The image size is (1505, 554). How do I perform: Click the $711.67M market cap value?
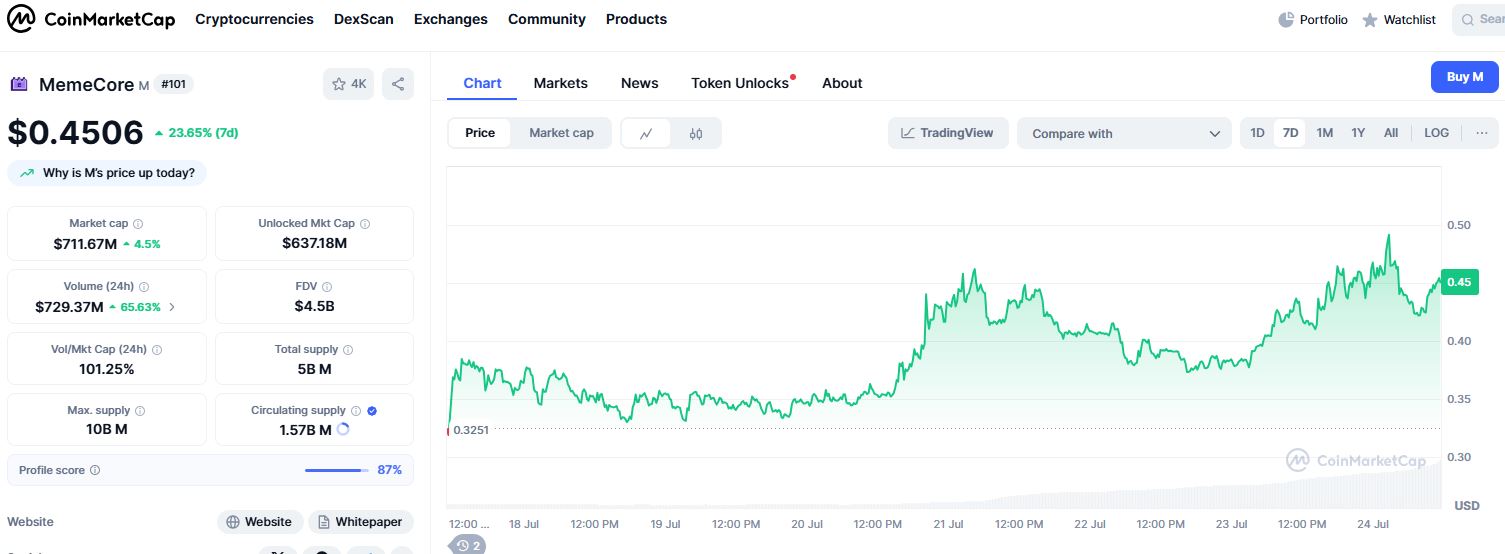pos(85,243)
